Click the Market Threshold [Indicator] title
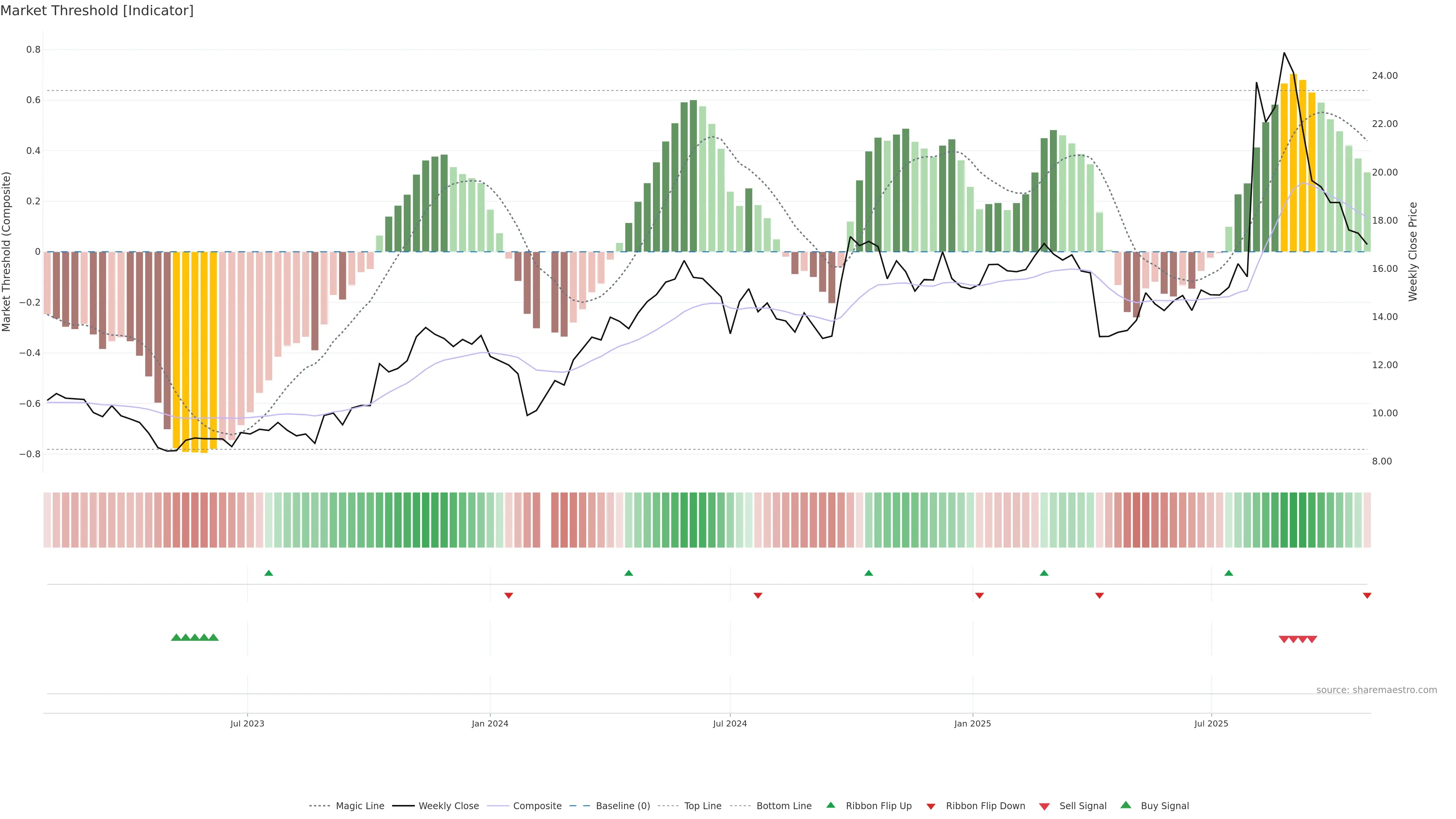The image size is (1456, 819). [x=97, y=11]
